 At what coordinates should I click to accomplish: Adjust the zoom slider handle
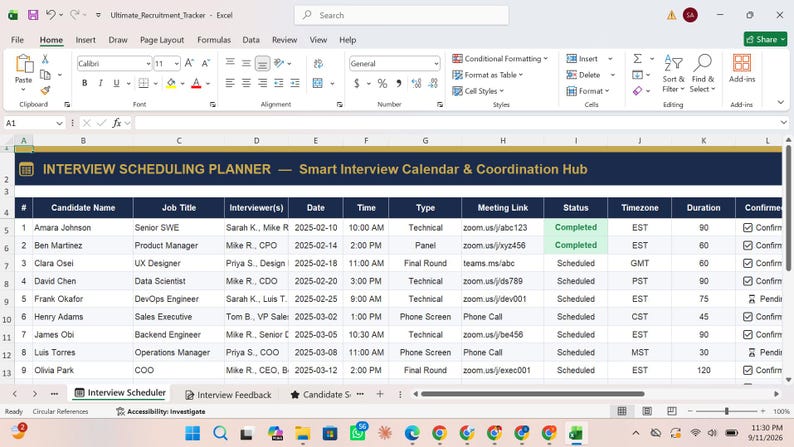pyautogui.click(x=727, y=411)
